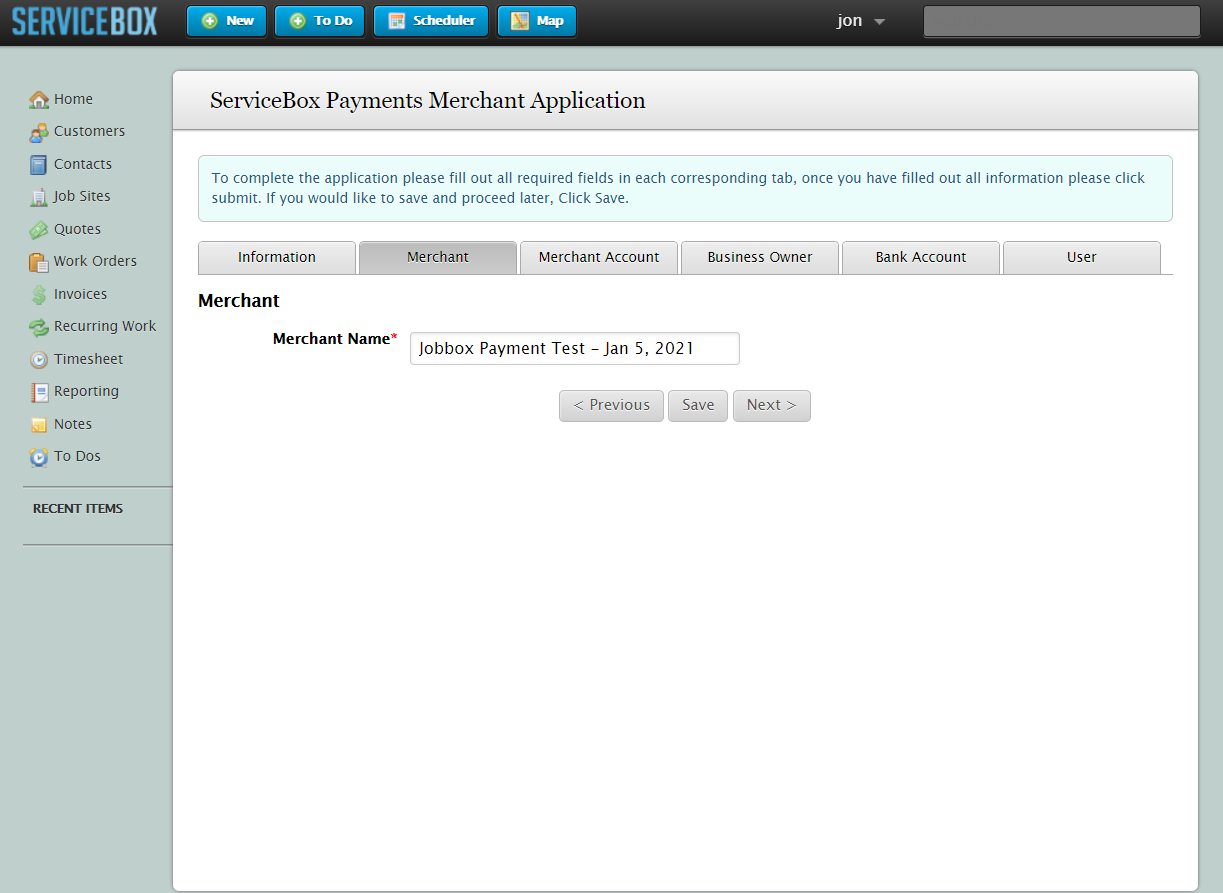Click the 'Merchant' section heading
Viewport: 1223px width, 893px height.
tap(239, 301)
